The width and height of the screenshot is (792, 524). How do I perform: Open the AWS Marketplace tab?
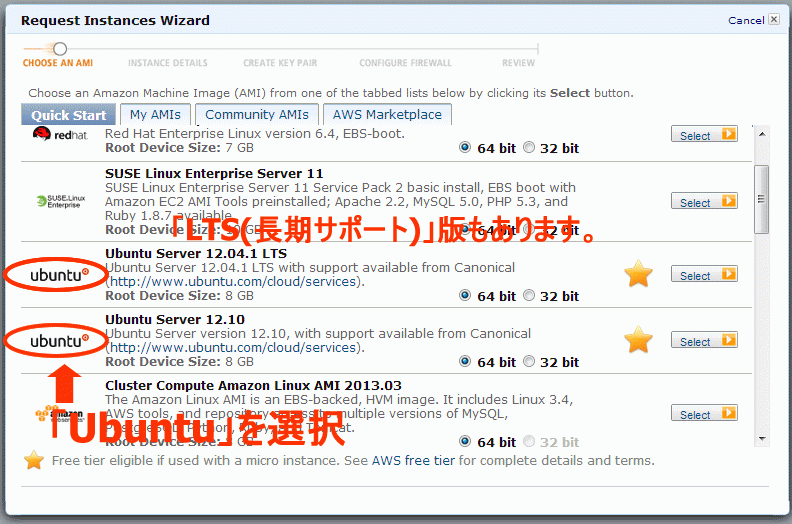coord(387,115)
